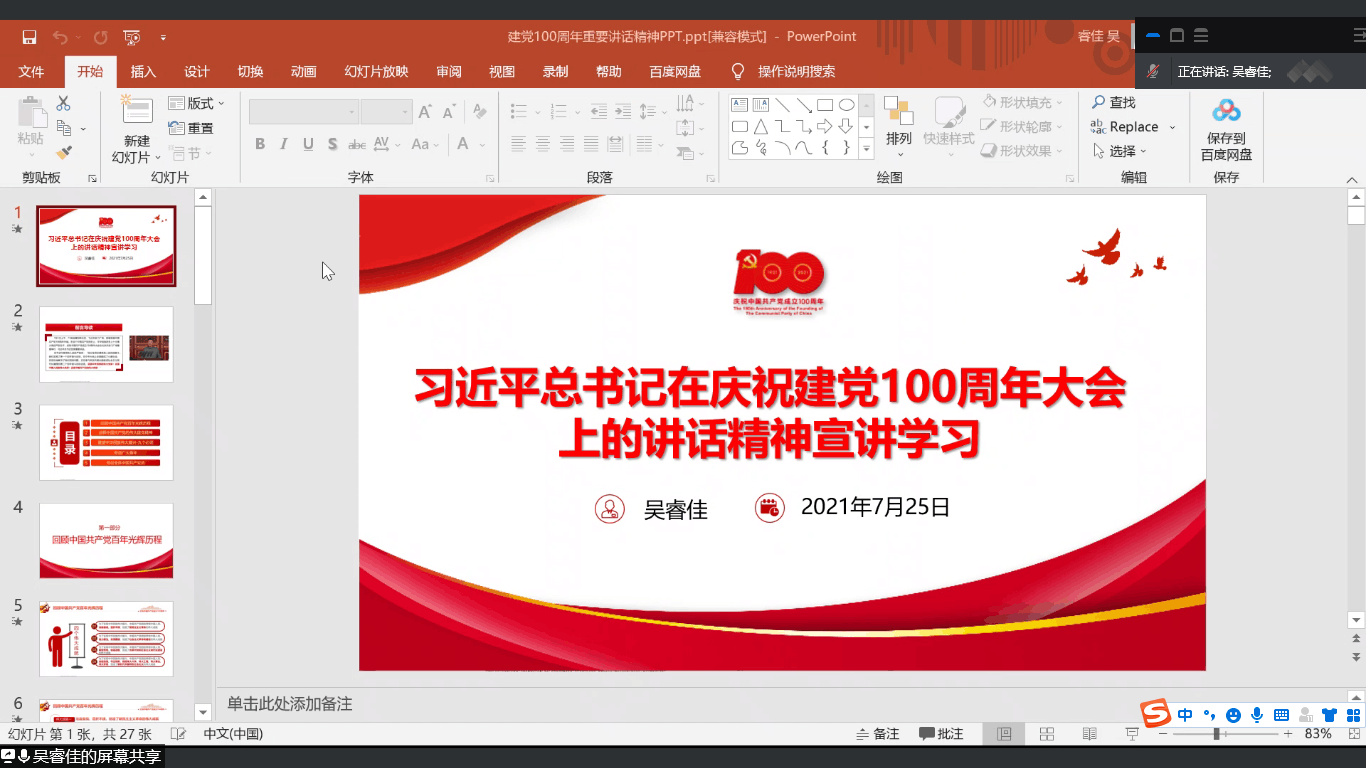Viewport: 1366px width, 768px height.
Task: Select the Format Painter brush icon
Action: [64, 152]
